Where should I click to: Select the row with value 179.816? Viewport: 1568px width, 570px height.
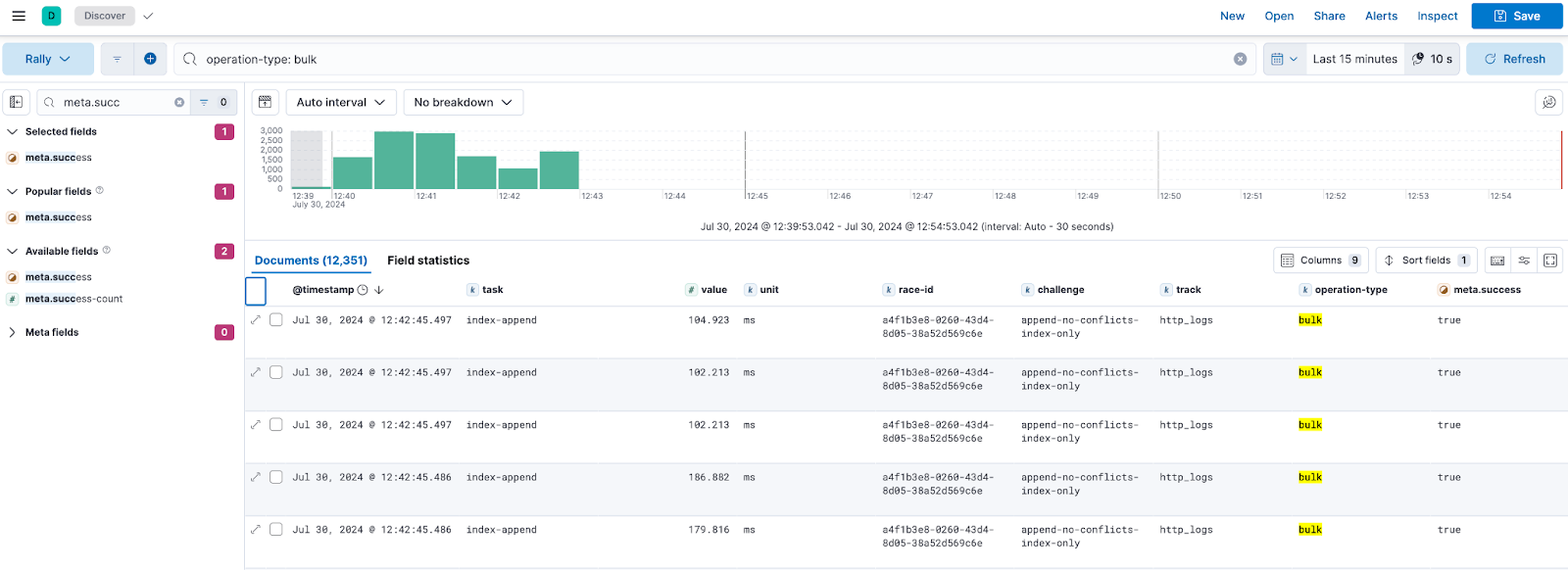276,529
